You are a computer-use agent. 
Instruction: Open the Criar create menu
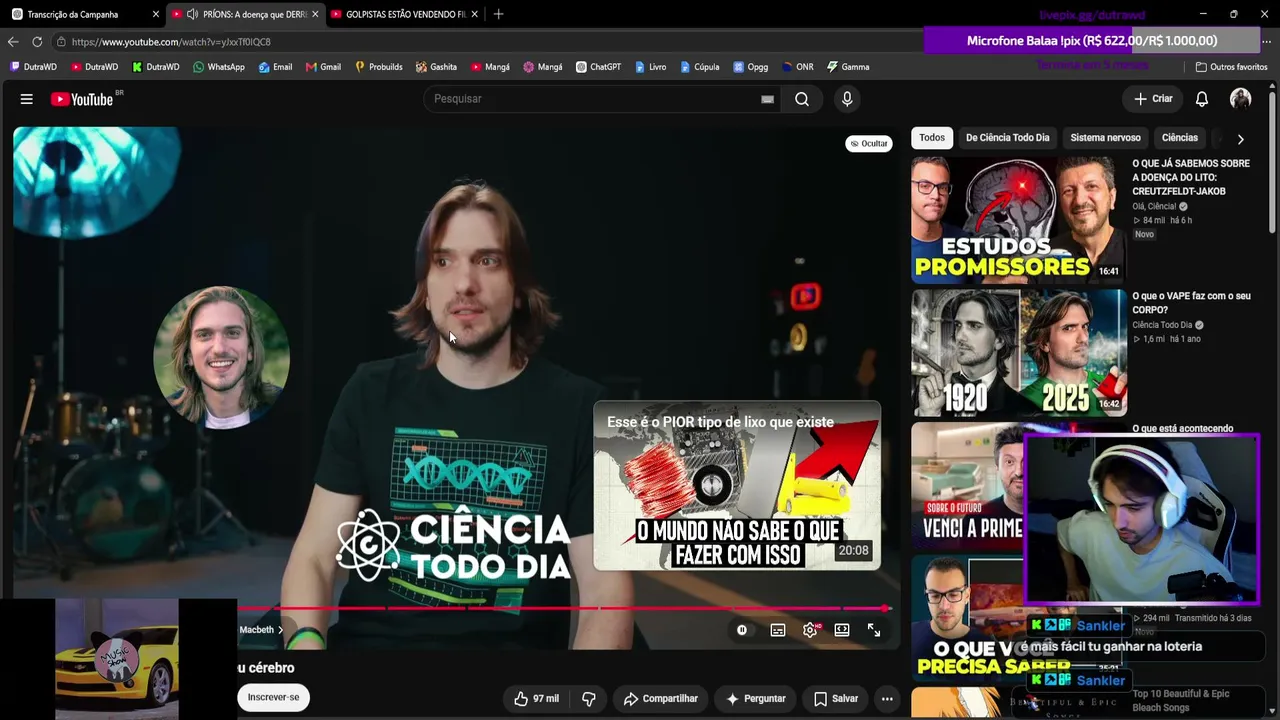coord(1153,99)
